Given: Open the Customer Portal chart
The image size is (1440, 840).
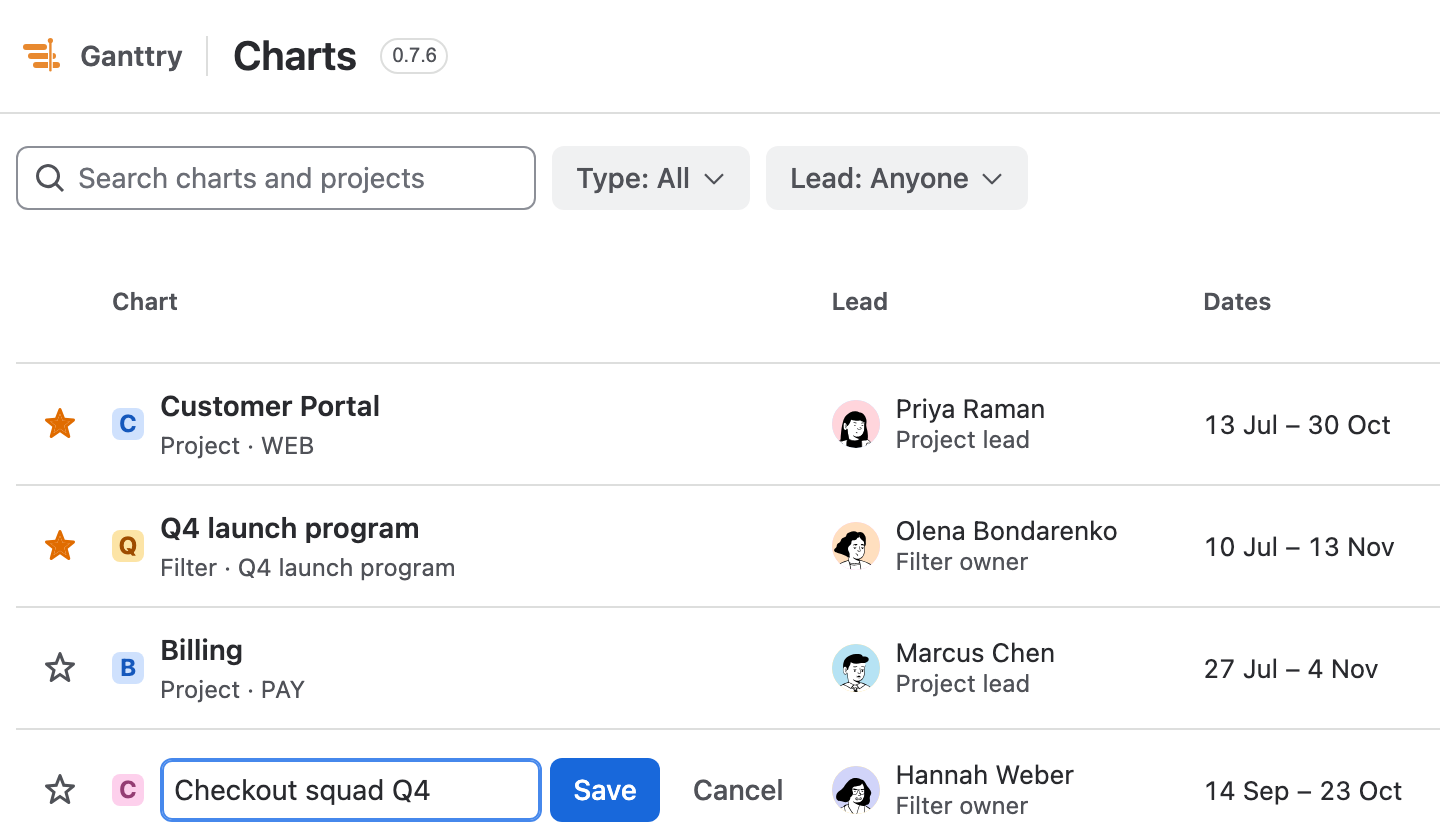Looking at the screenshot, I should 270,407.
